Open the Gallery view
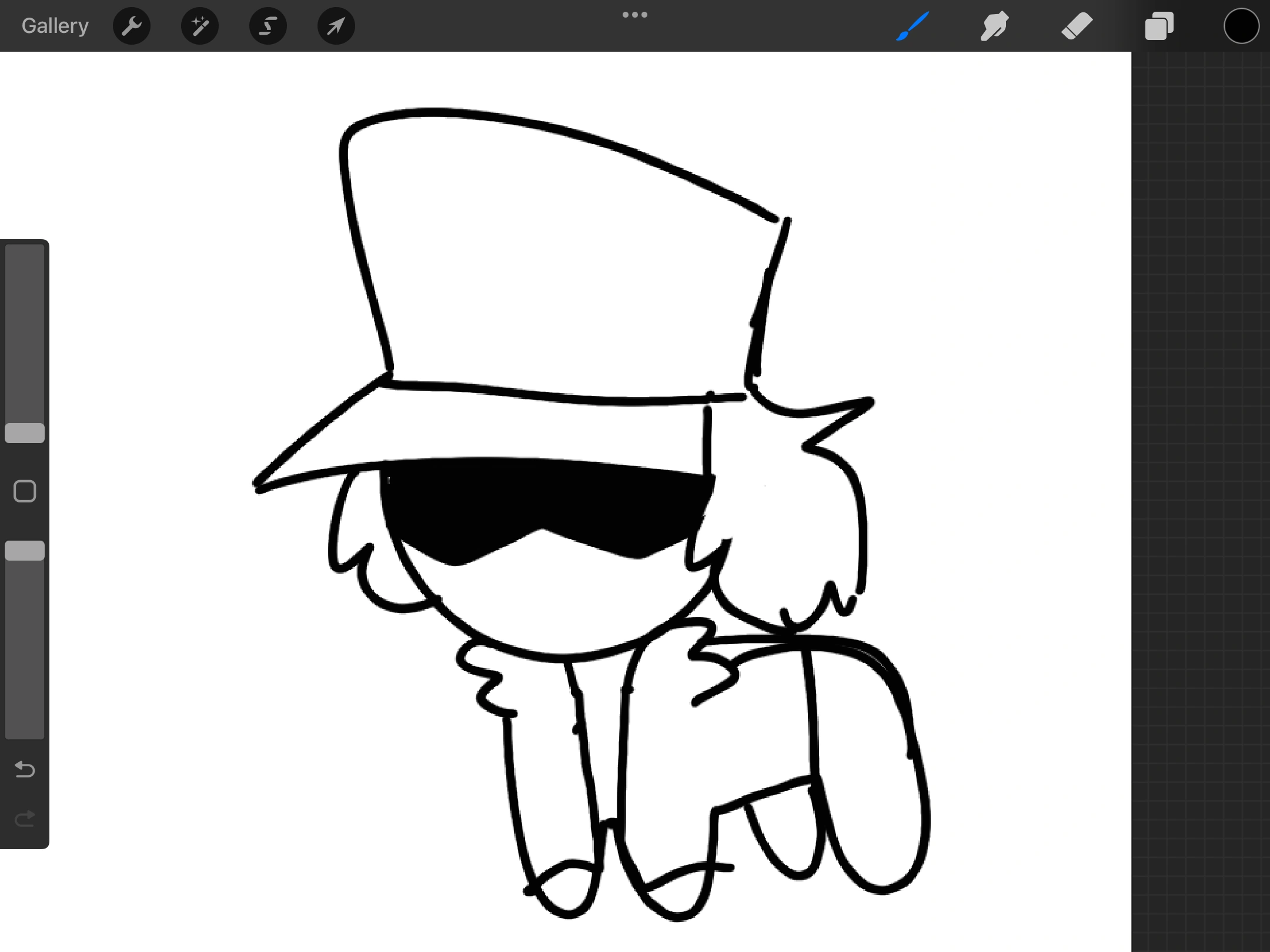 (55, 26)
